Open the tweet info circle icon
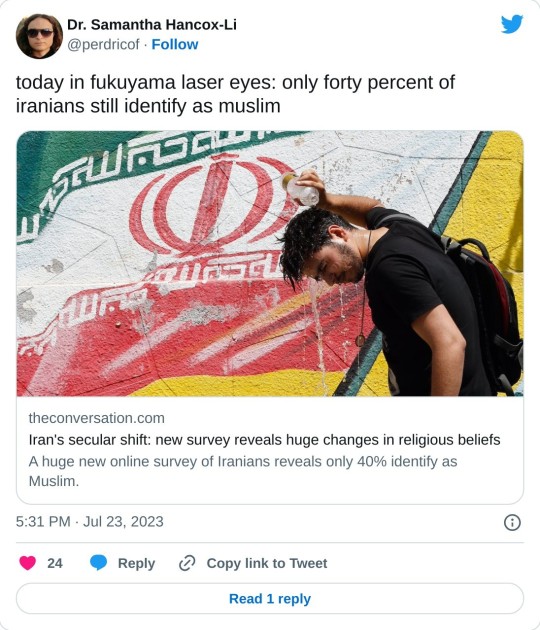 coord(512,522)
